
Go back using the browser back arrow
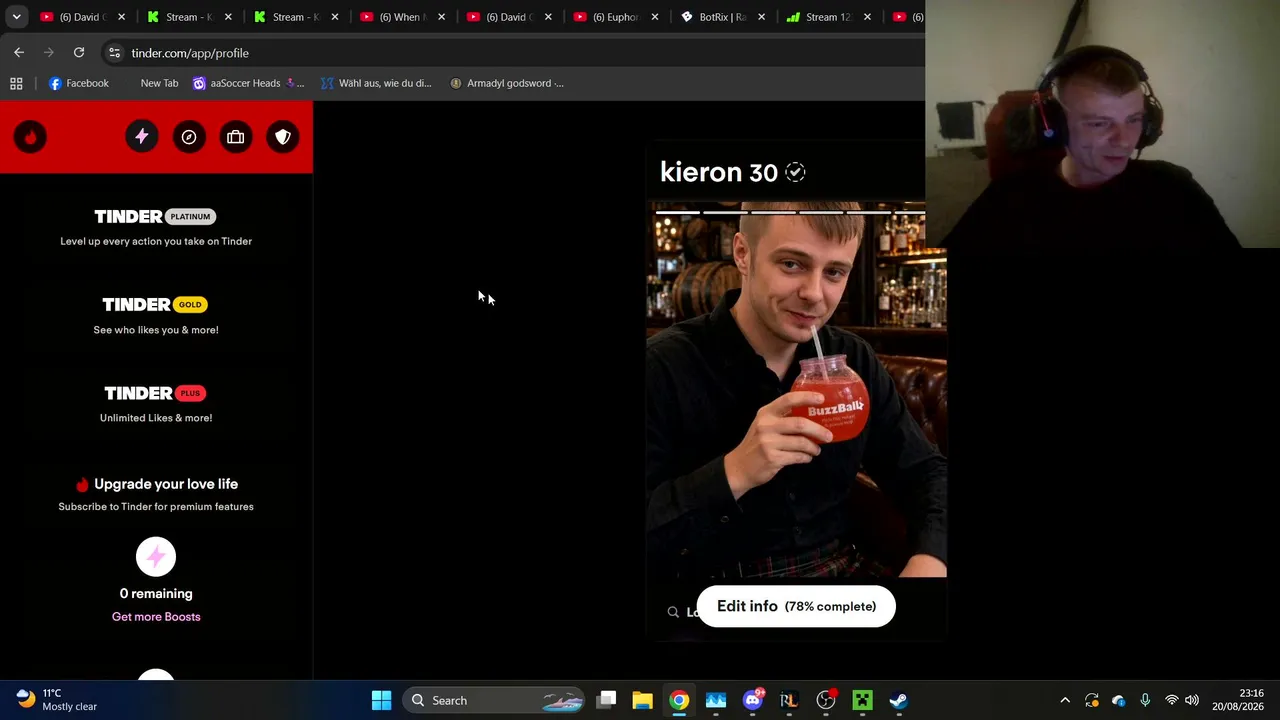tap(19, 52)
